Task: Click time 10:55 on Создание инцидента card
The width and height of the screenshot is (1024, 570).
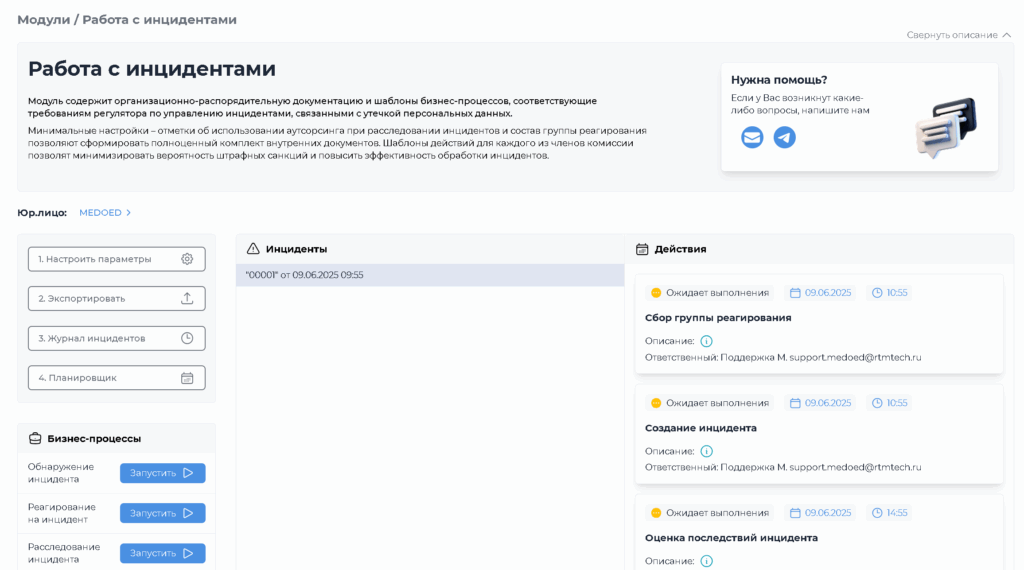Action: click(897, 403)
